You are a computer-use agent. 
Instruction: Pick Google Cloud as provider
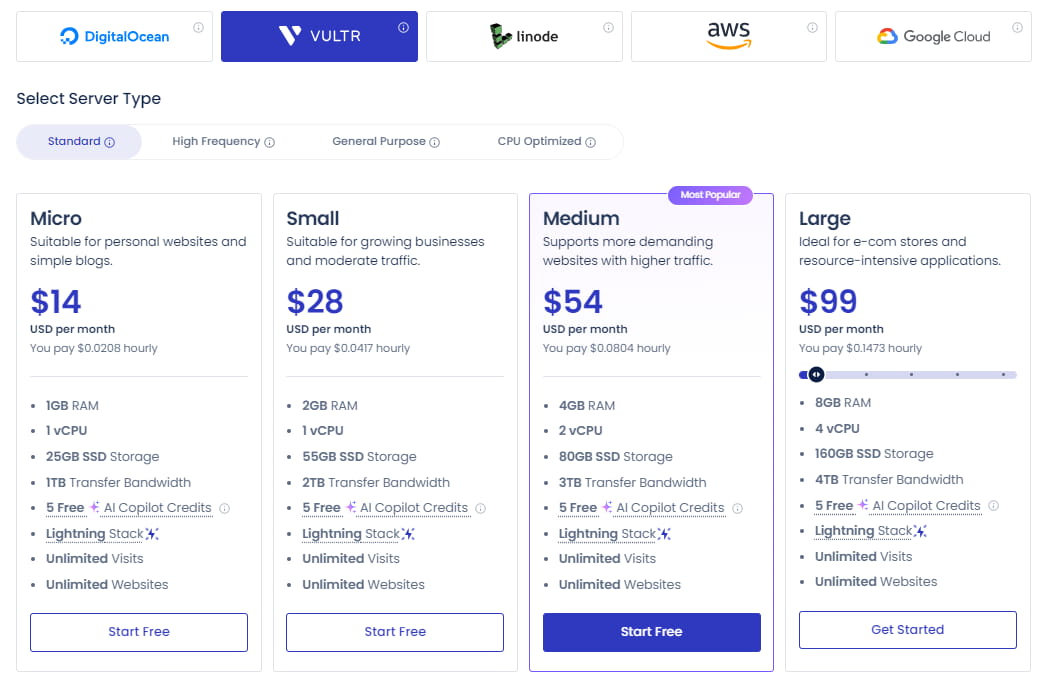(933, 37)
